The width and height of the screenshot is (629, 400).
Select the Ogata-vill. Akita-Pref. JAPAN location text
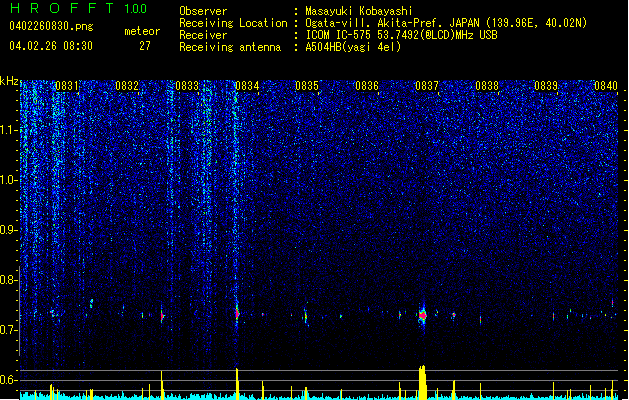click(446, 23)
